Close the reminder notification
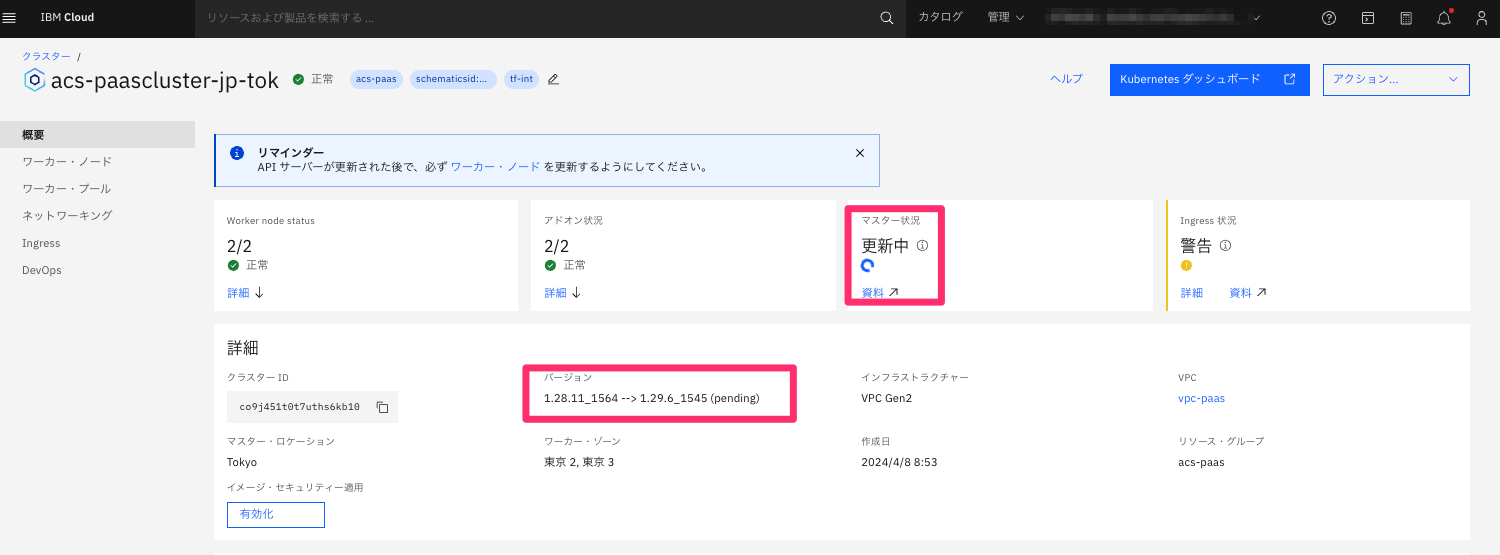This screenshot has height=555, width=1500. click(x=860, y=153)
